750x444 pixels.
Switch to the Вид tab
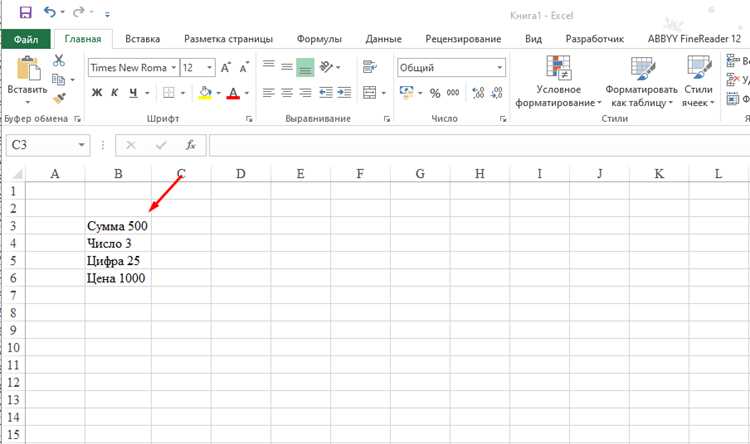coord(533,39)
